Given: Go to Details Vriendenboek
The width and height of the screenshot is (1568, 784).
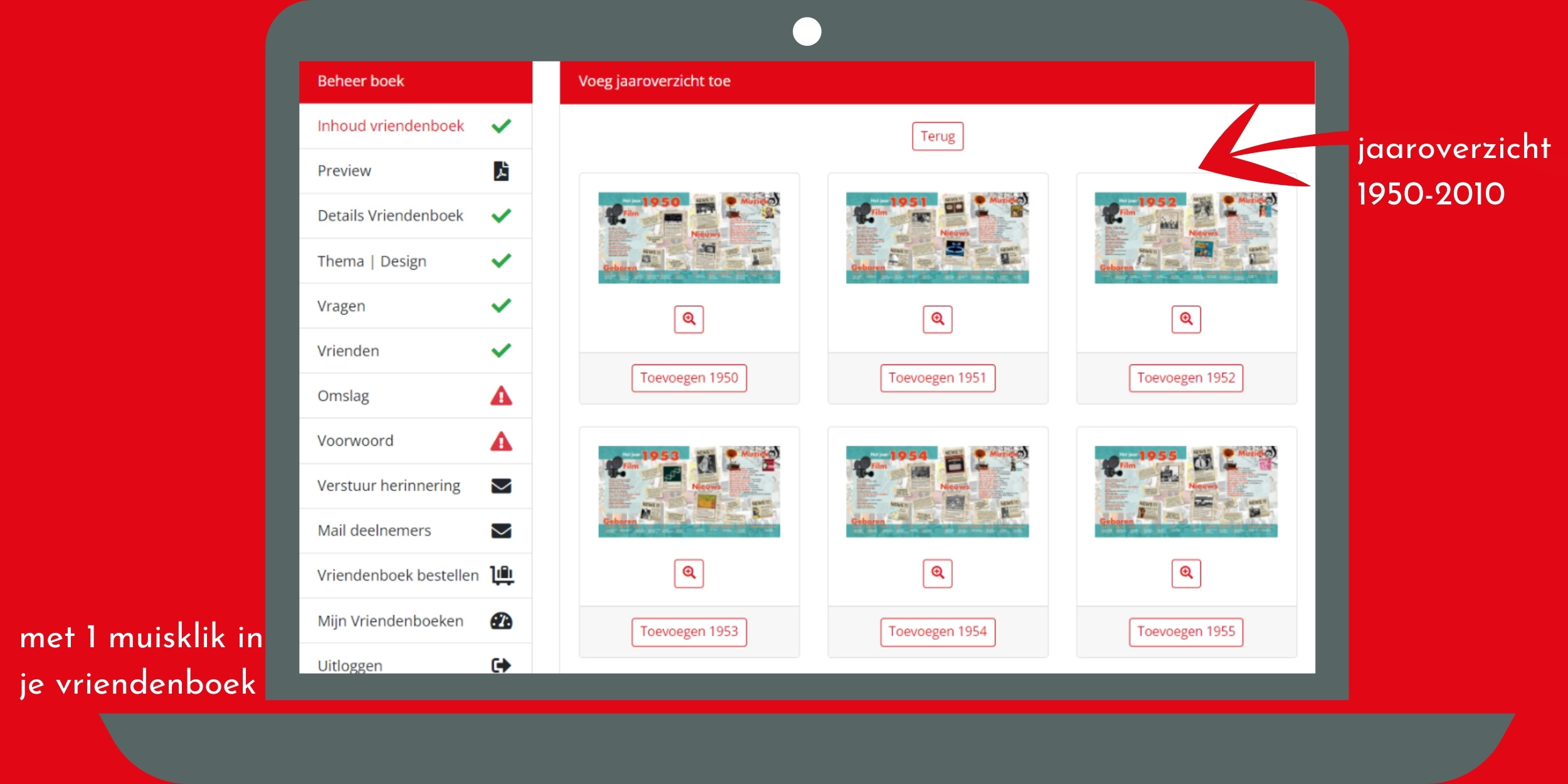Looking at the screenshot, I should click(415, 216).
